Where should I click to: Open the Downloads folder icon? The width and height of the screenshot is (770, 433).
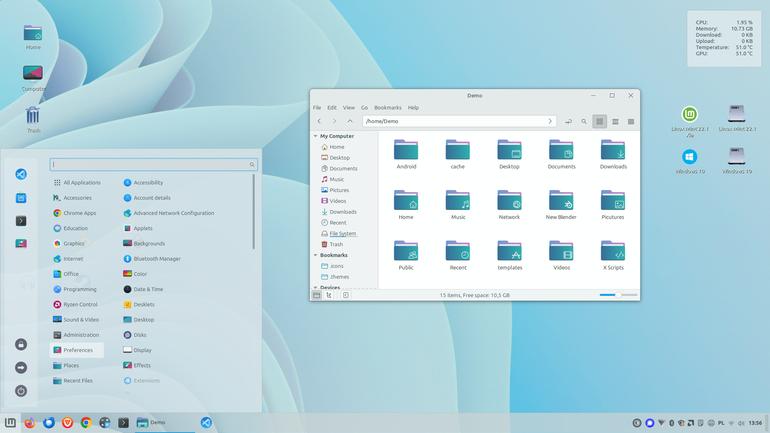pyautogui.click(x=613, y=150)
